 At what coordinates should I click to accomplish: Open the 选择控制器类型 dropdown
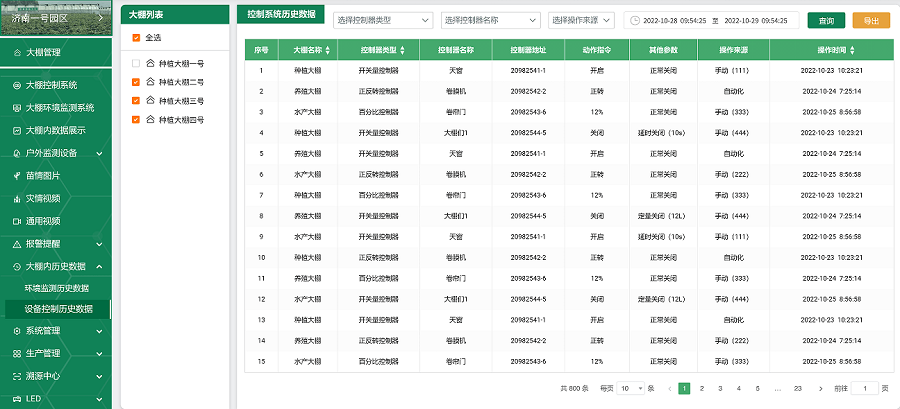click(x=383, y=20)
